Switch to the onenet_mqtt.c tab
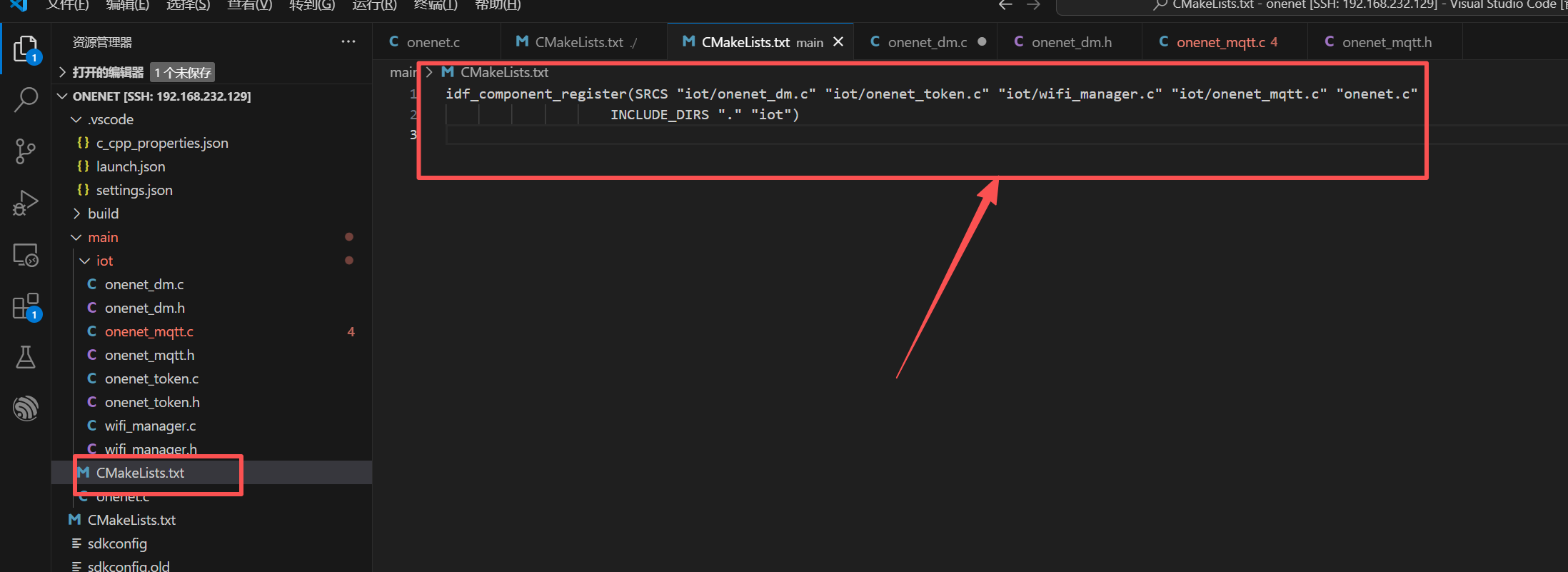 (x=1225, y=42)
